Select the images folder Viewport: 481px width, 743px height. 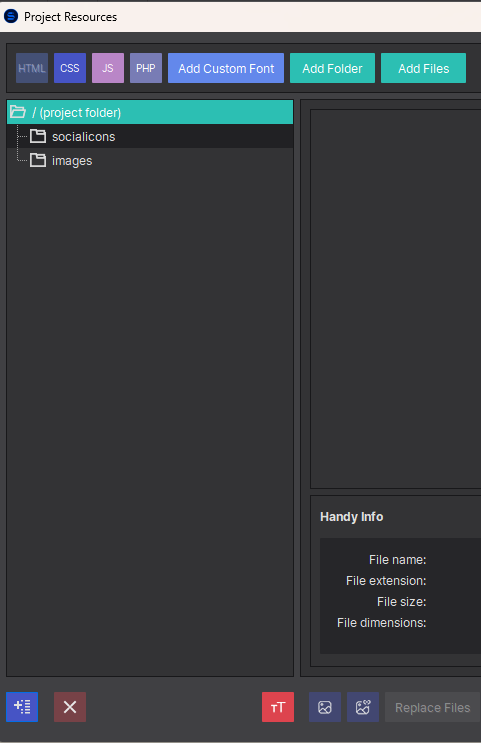(150, 161)
